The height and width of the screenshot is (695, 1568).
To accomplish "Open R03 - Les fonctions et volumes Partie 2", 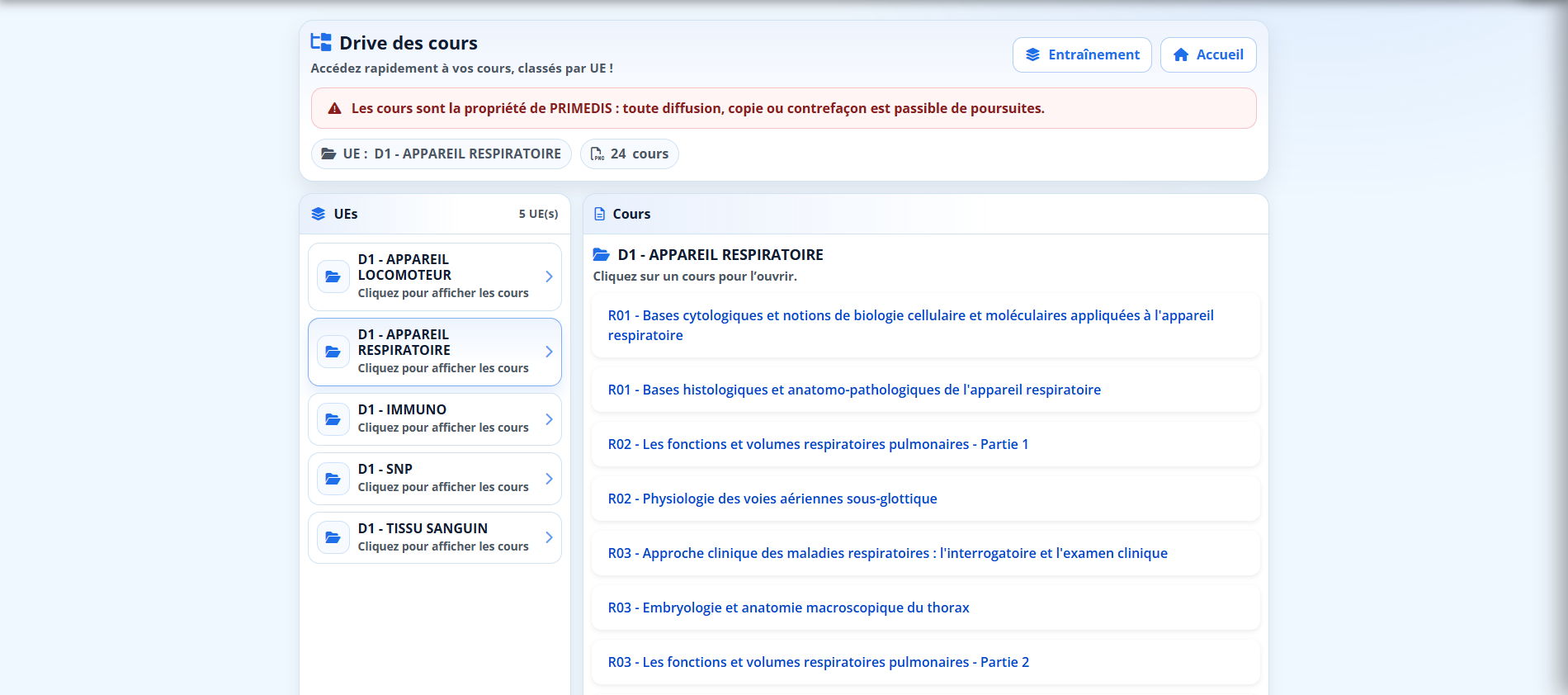I will pos(926,662).
